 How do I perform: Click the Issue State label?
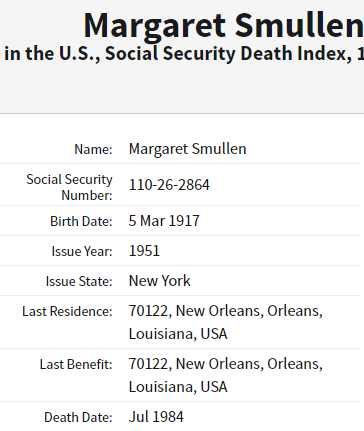[x=79, y=281]
